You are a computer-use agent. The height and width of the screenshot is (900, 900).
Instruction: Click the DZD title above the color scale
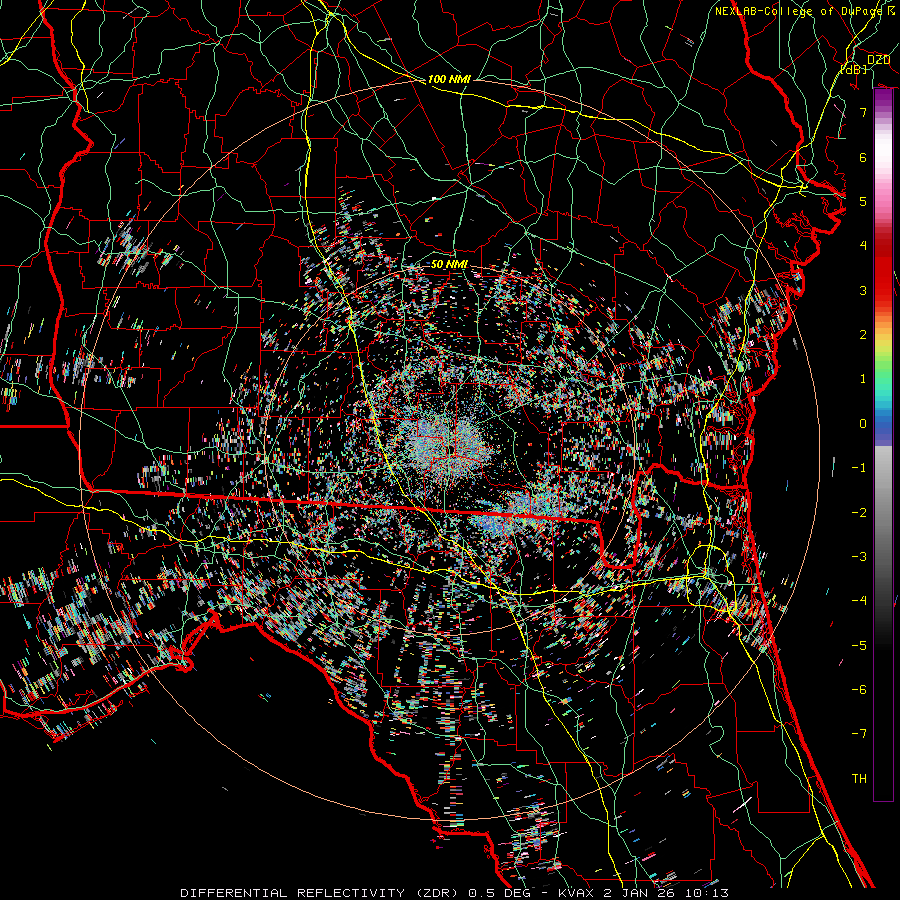tap(878, 60)
